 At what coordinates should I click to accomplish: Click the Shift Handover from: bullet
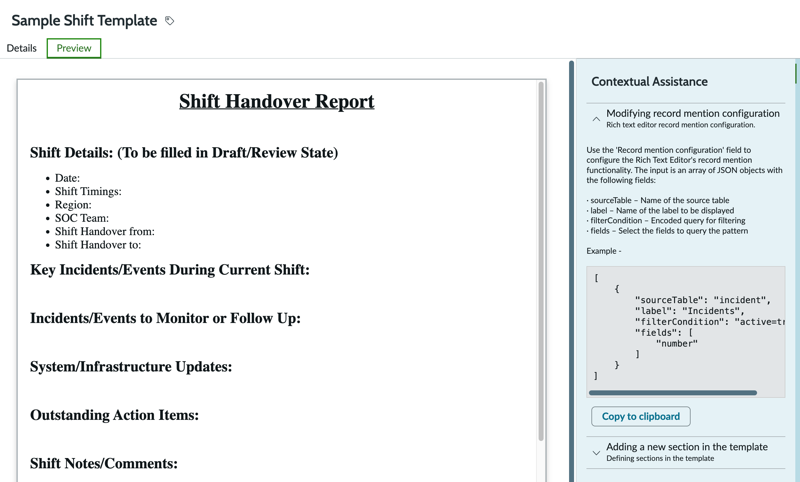105,231
